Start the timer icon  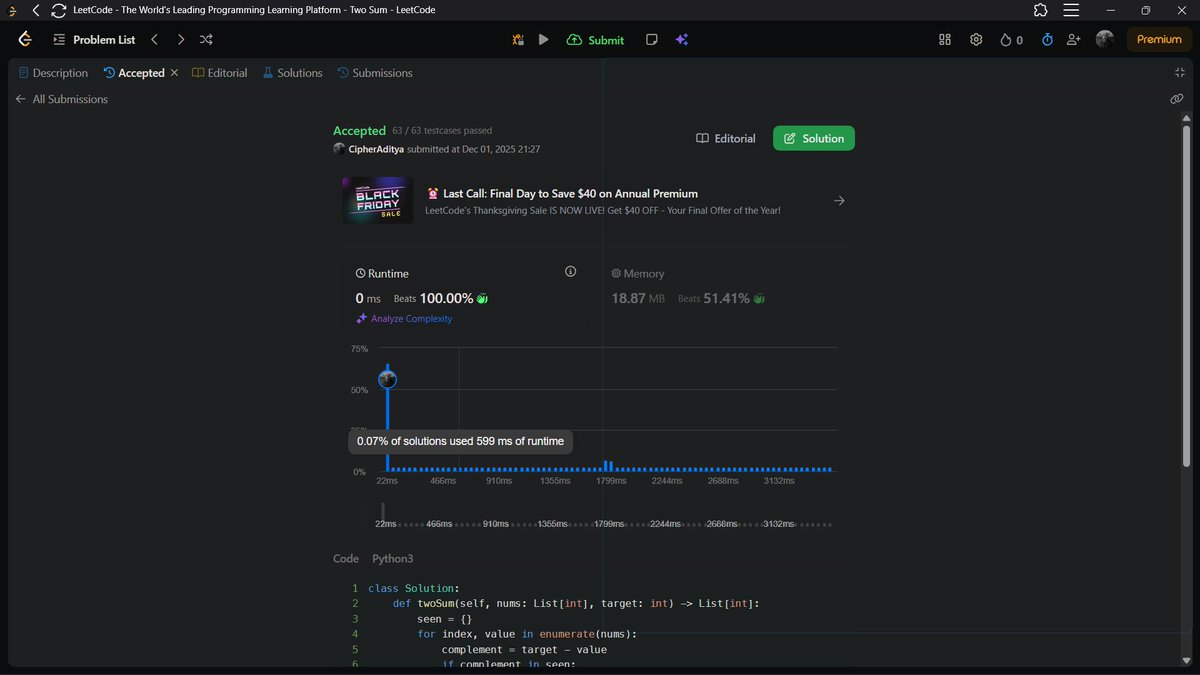pos(1047,40)
